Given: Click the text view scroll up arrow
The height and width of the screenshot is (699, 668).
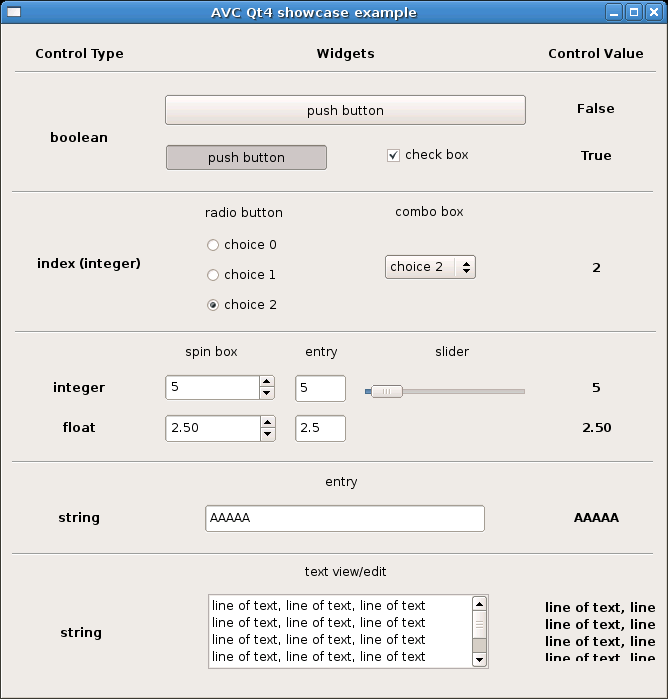Looking at the screenshot, I should 479,604.
